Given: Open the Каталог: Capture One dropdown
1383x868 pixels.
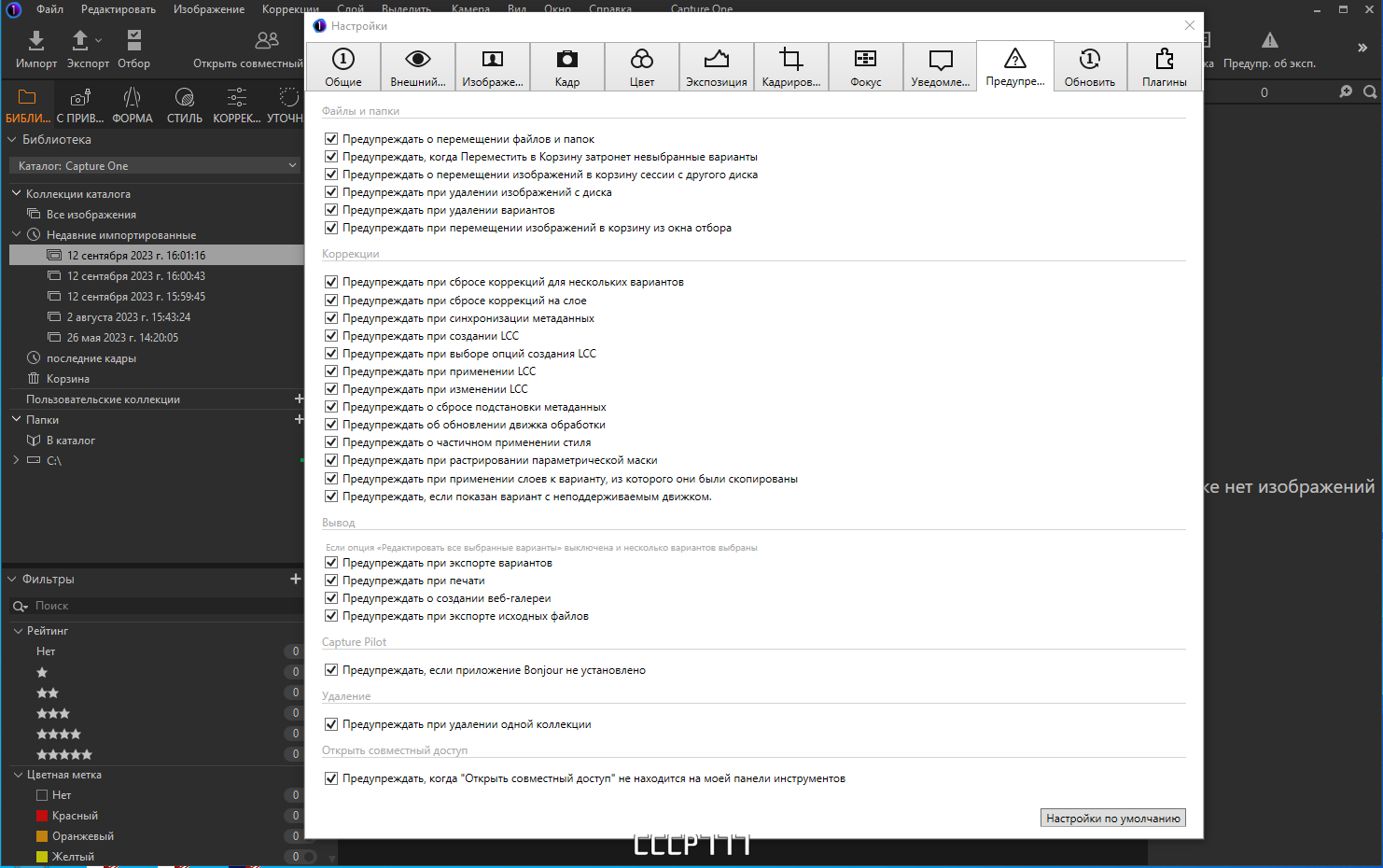Looking at the screenshot, I should pos(156,165).
